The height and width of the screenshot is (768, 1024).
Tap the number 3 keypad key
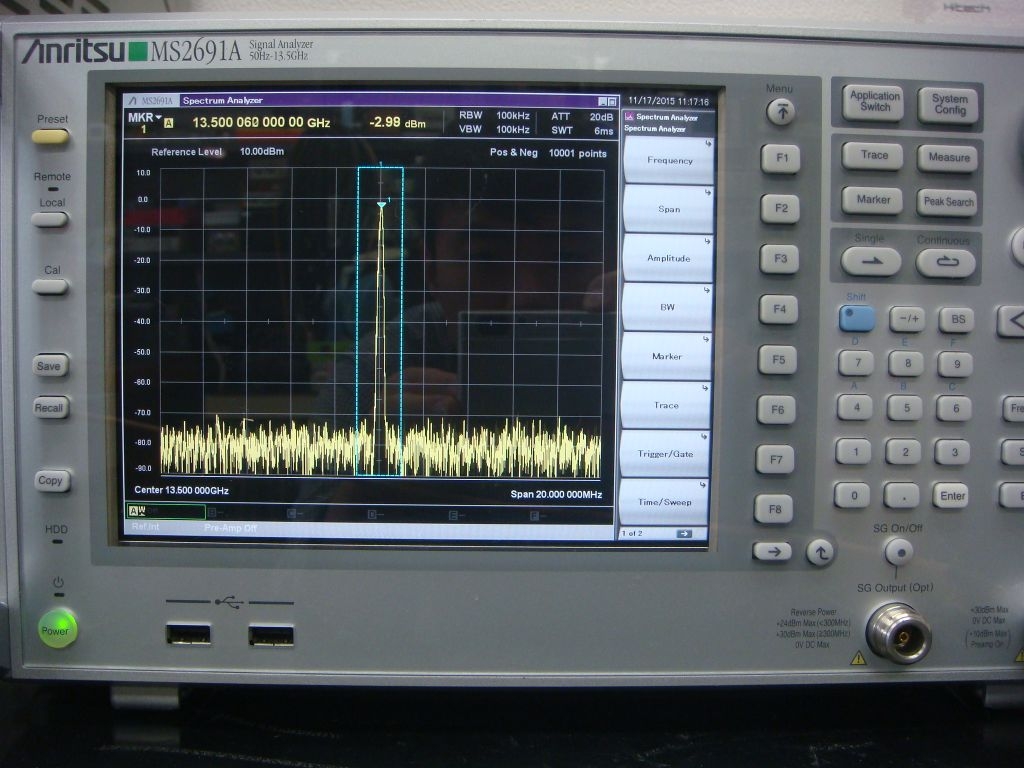click(953, 453)
